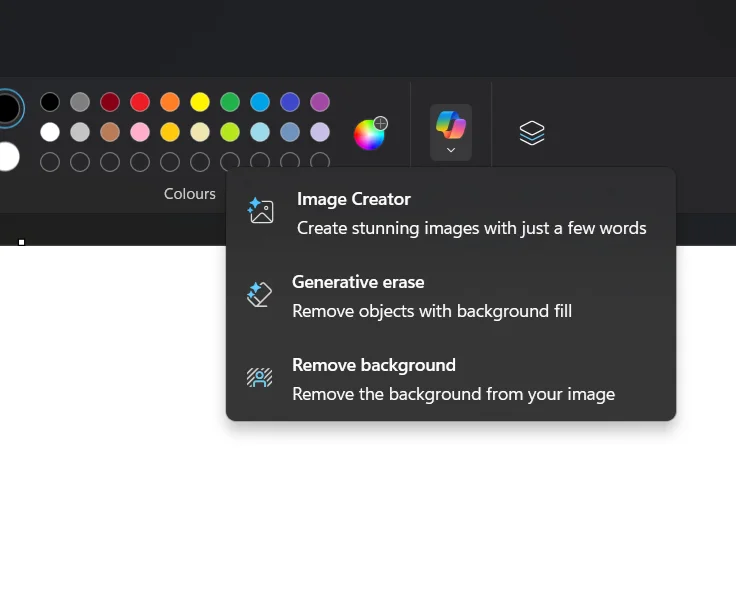This screenshot has width=736, height=606.
Task: Open Edit colours rainbow wheel
Action: pyautogui.click(x=370, y=134)
